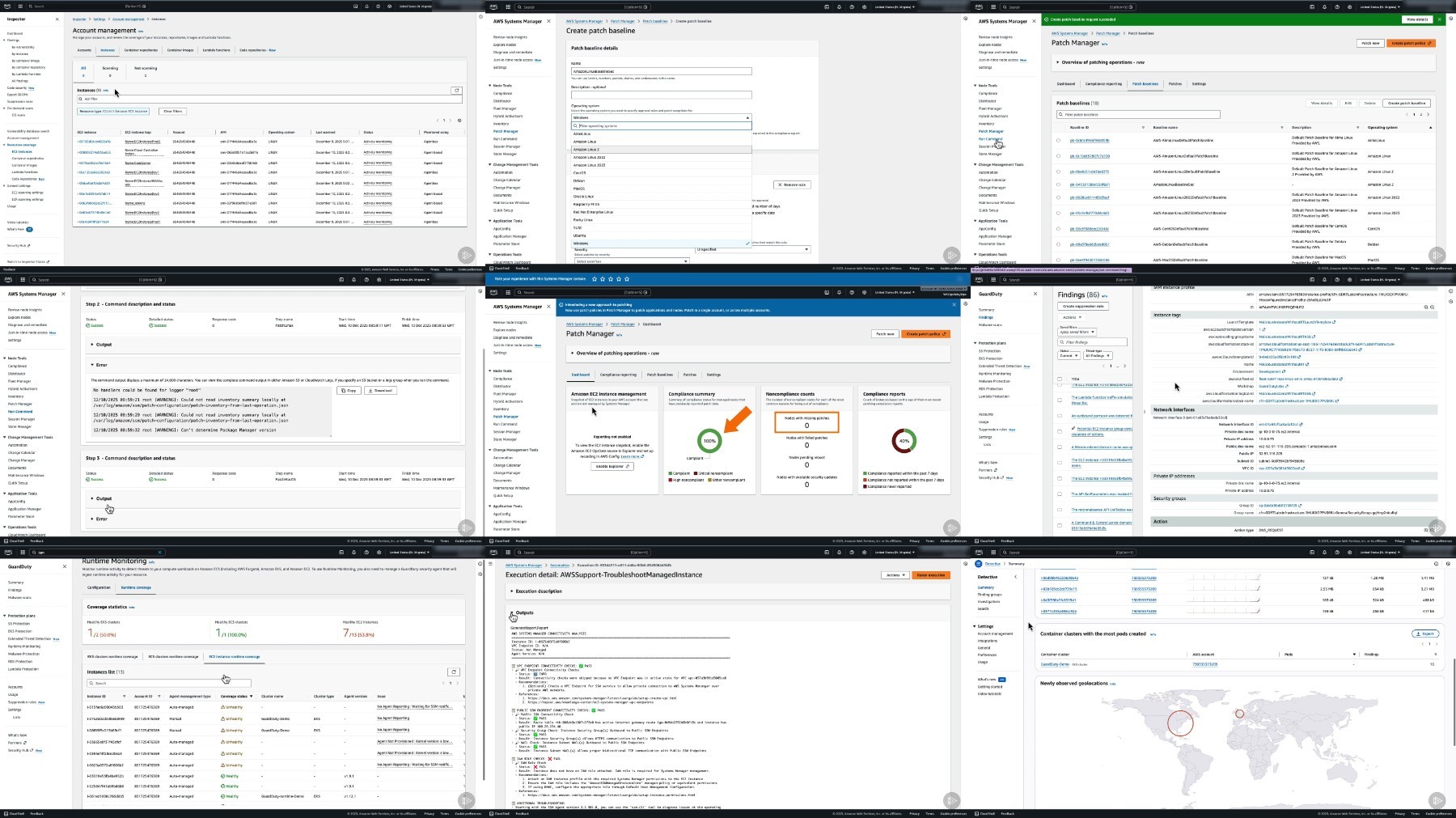
Task: Tick the 'Lambda function traffic-simulation' finding checkbox
Action: 1060,400
